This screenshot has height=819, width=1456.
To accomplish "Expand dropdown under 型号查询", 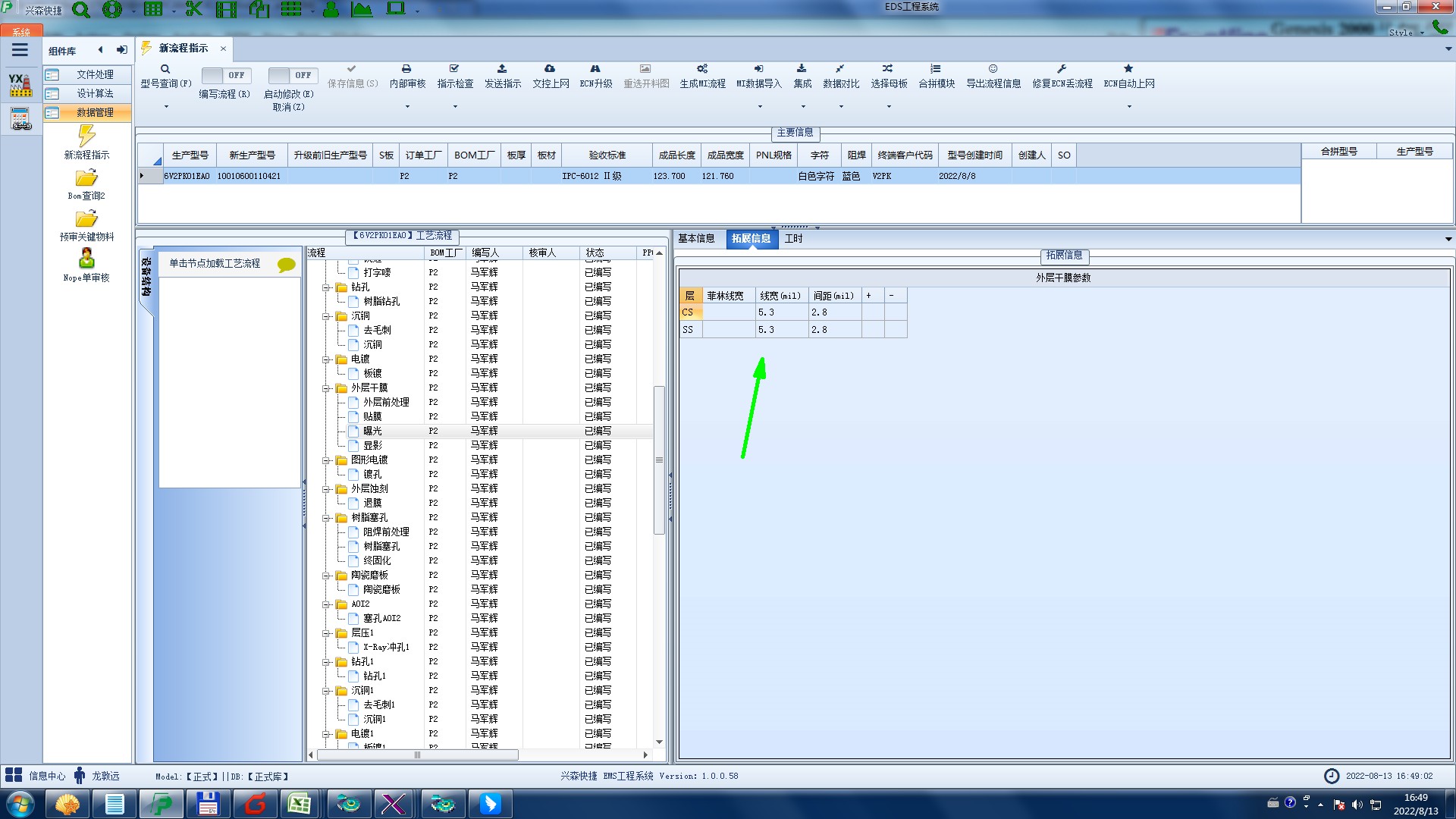I will click(165, 107).
